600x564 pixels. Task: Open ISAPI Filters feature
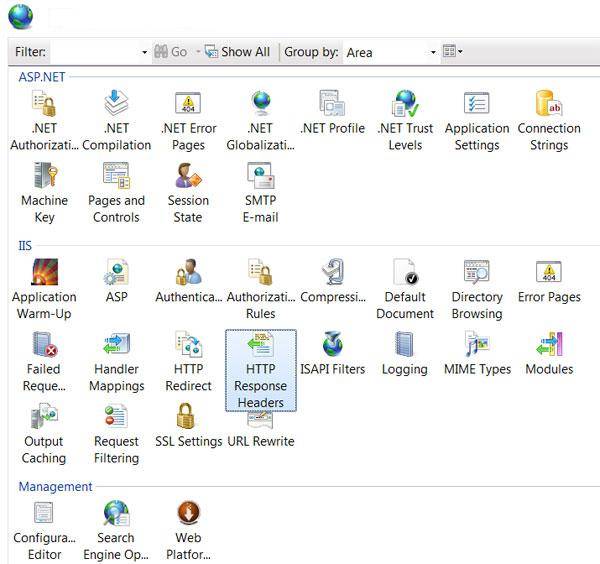(x=333, y=354)
